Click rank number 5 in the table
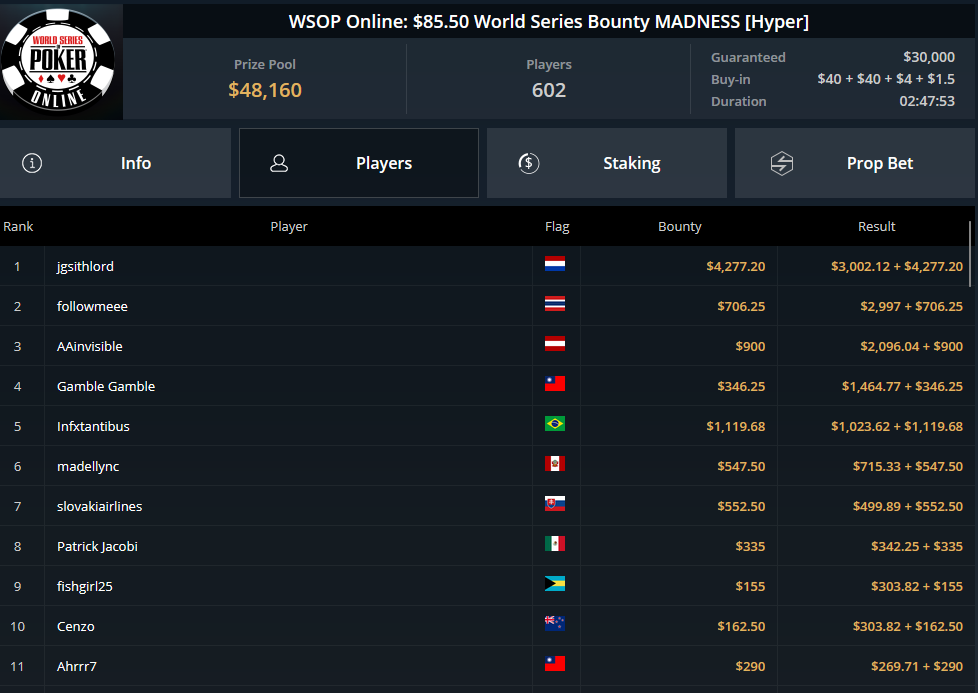Viewport: 978px width, 693px height. pyautogui.click(x=17, y=426)
